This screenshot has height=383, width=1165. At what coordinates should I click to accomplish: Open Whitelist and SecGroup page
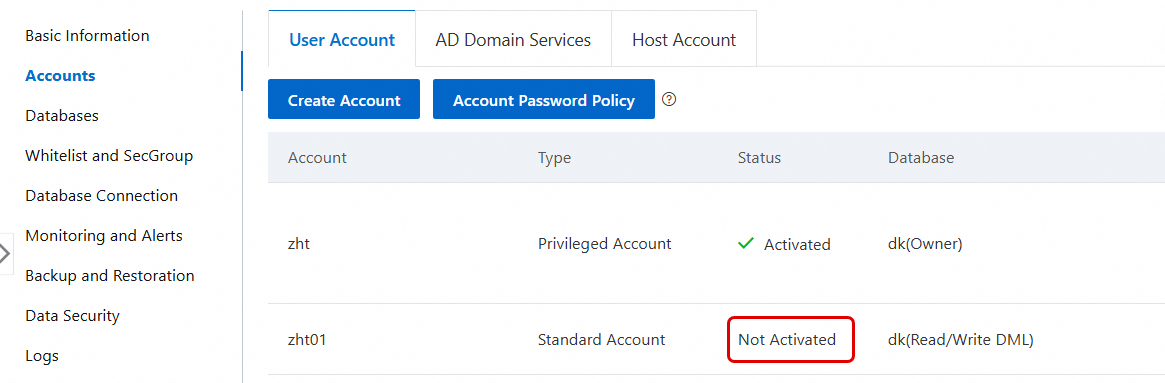tap(109, 156)
